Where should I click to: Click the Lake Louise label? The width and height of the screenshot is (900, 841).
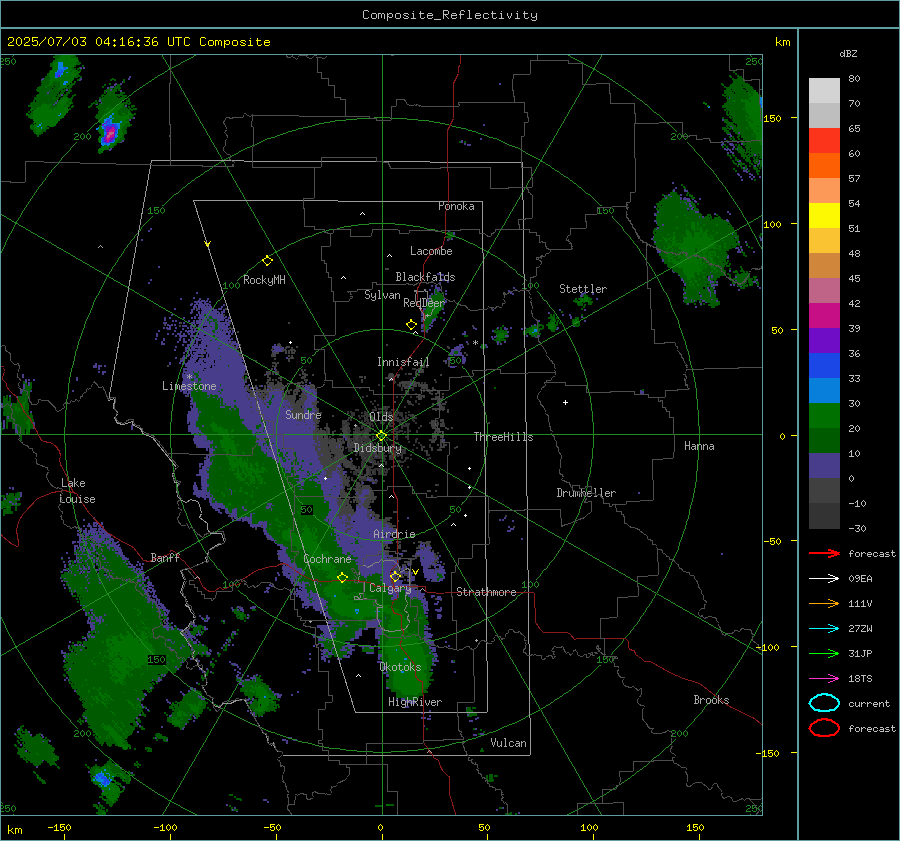tap(77, 491)
